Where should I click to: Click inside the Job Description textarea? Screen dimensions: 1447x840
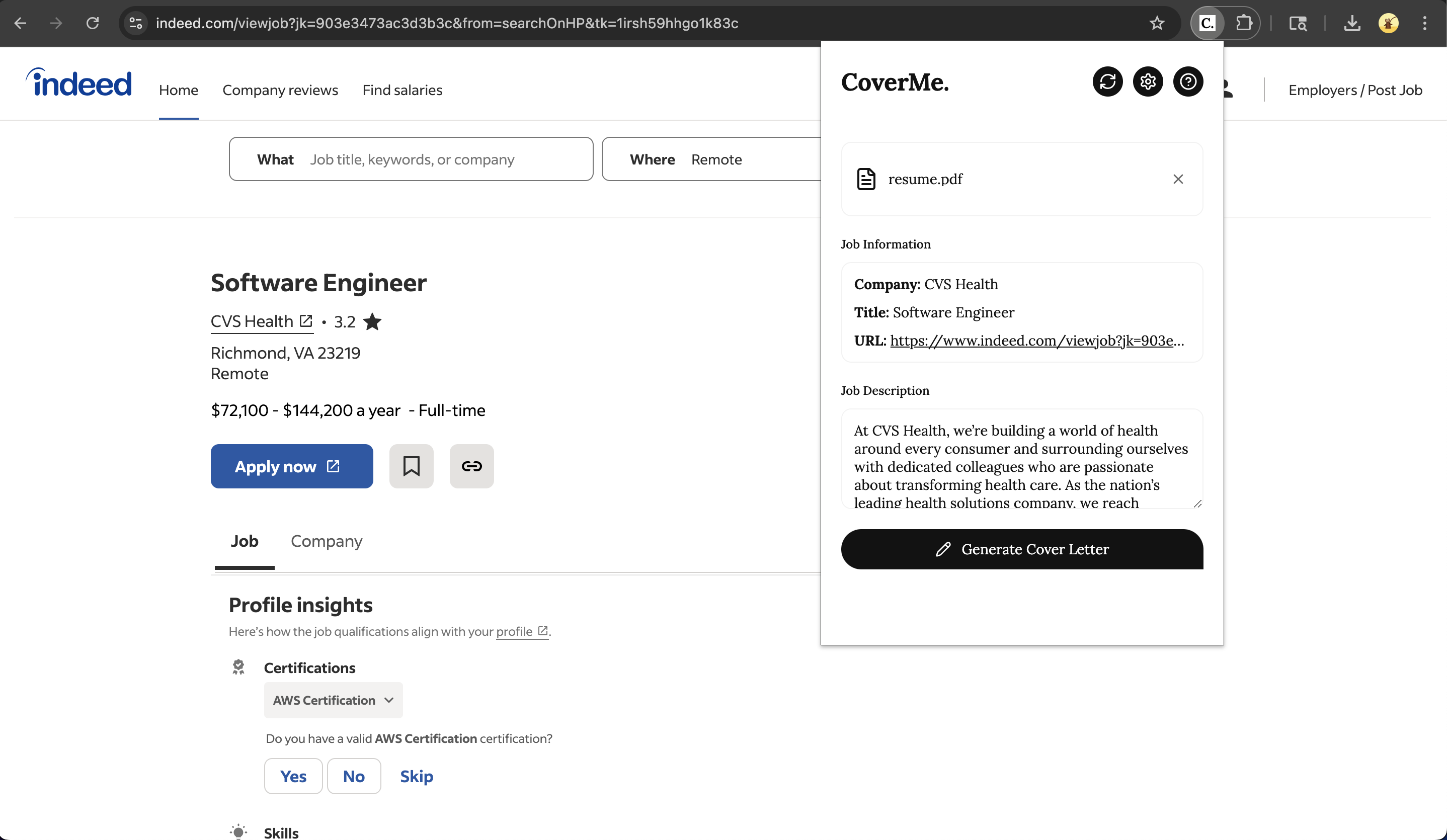[x=1021, y=458]
